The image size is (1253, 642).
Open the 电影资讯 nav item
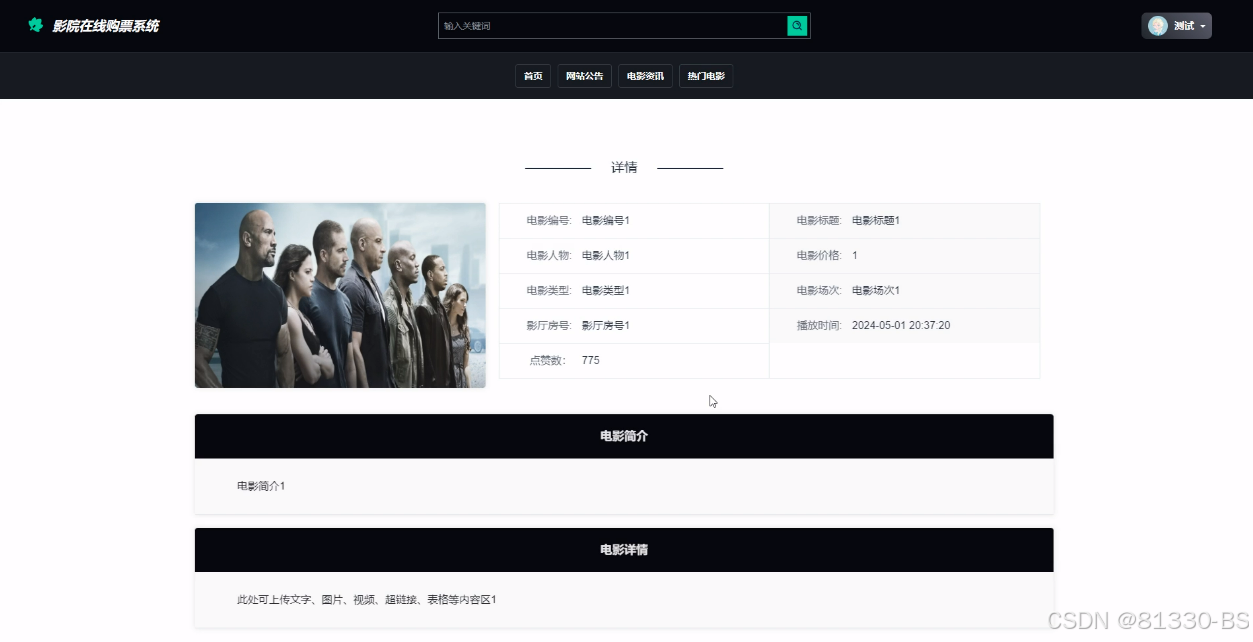point(645,76)
